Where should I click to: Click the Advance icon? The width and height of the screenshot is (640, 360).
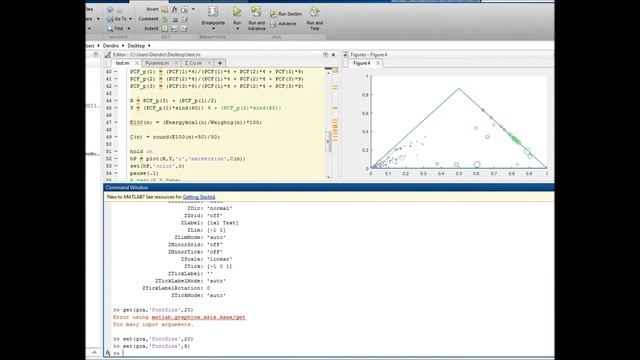[273, 24]
